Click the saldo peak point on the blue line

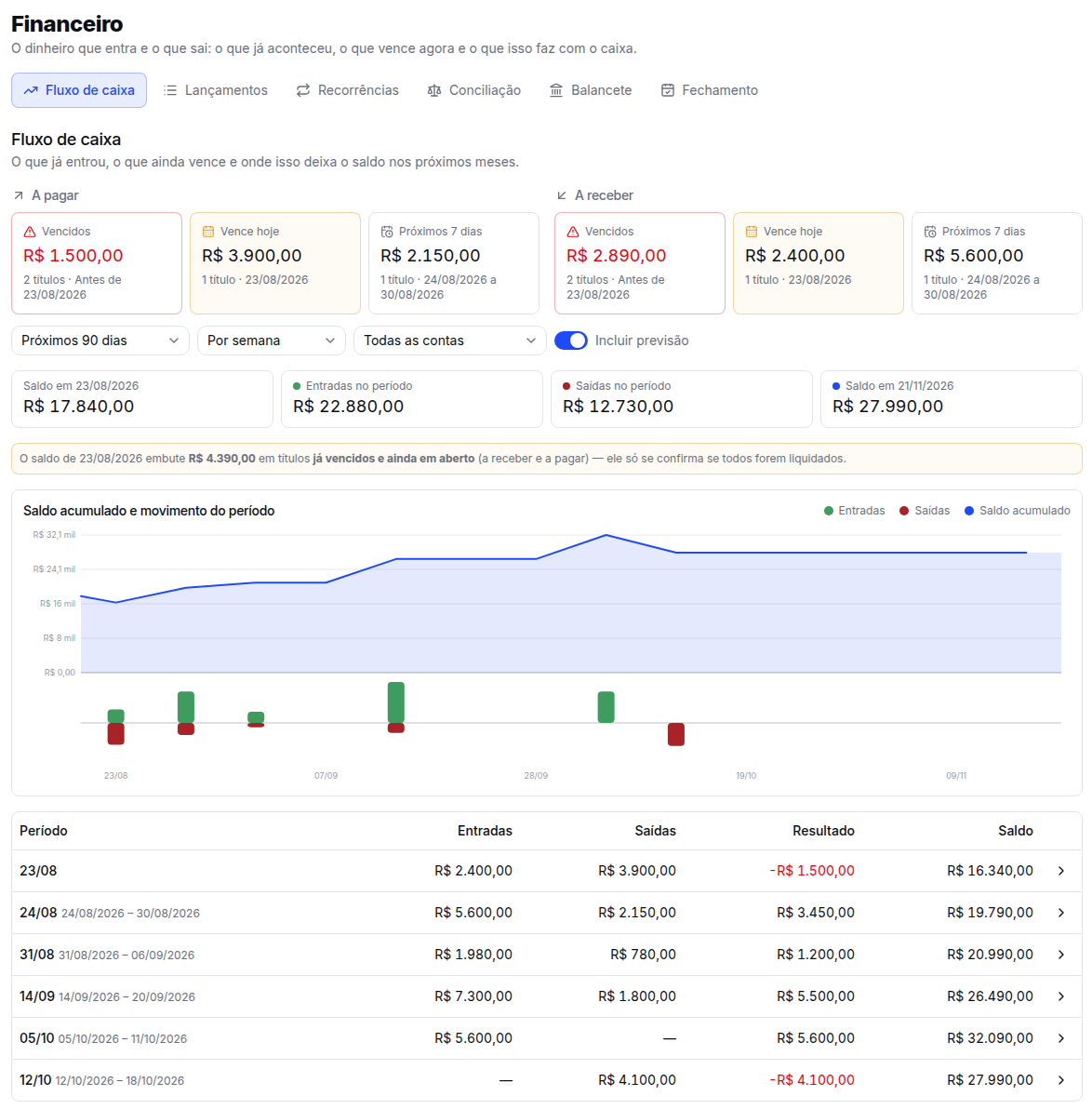(606, 535)
